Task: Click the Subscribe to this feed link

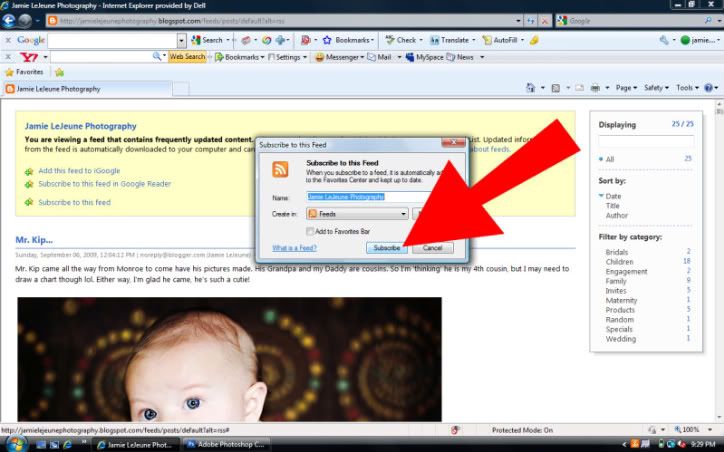Action: [74, 202]
